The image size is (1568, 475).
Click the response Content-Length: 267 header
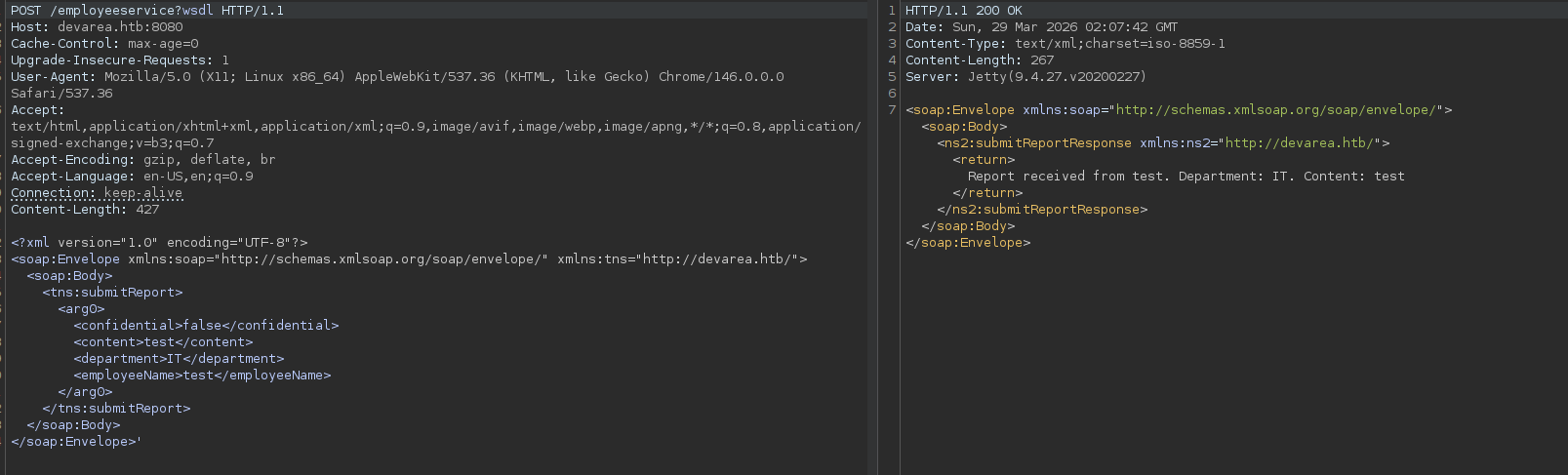pyautogui.click(x=980, y=60)
